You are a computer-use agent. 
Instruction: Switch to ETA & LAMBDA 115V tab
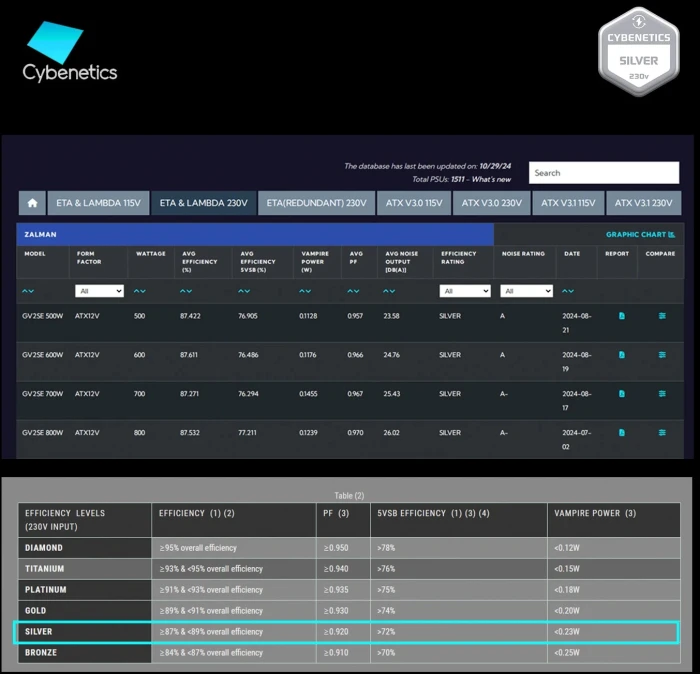coord(98,203)
